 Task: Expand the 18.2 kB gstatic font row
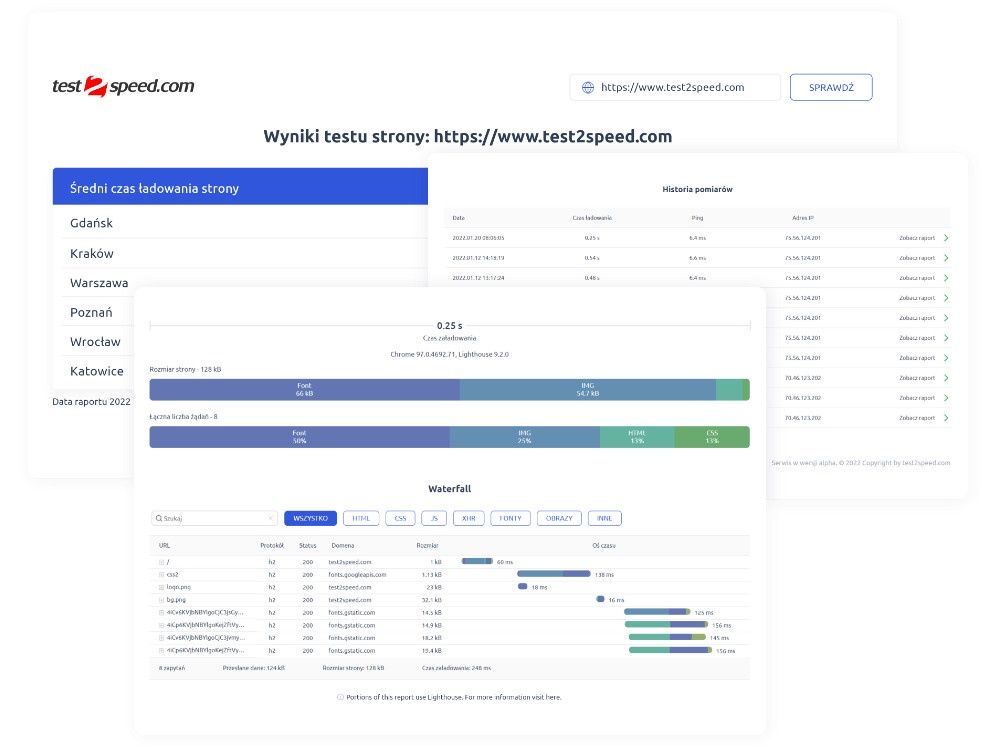tap(161, 638)
